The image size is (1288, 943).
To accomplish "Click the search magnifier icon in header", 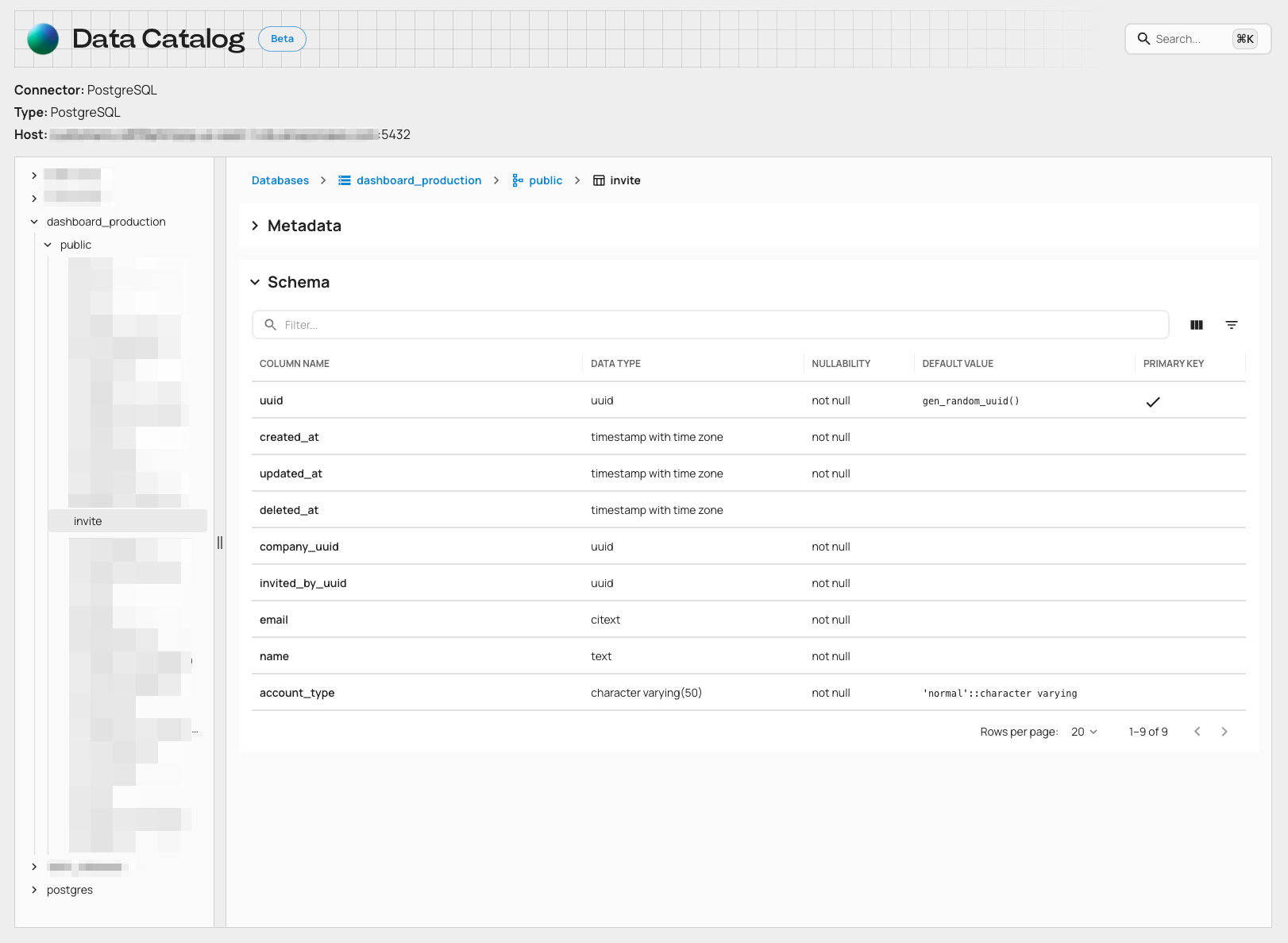I will tap(1143, 39).
